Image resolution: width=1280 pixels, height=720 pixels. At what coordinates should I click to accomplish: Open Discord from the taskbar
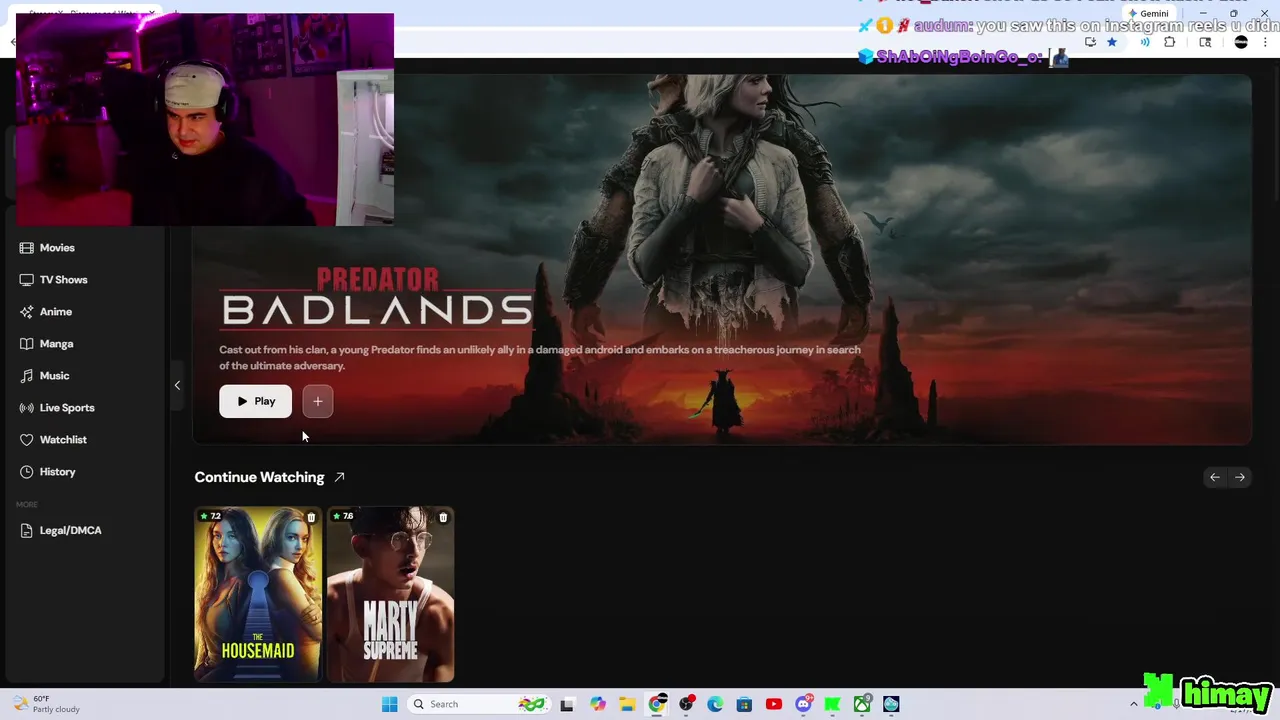point(803,704)
